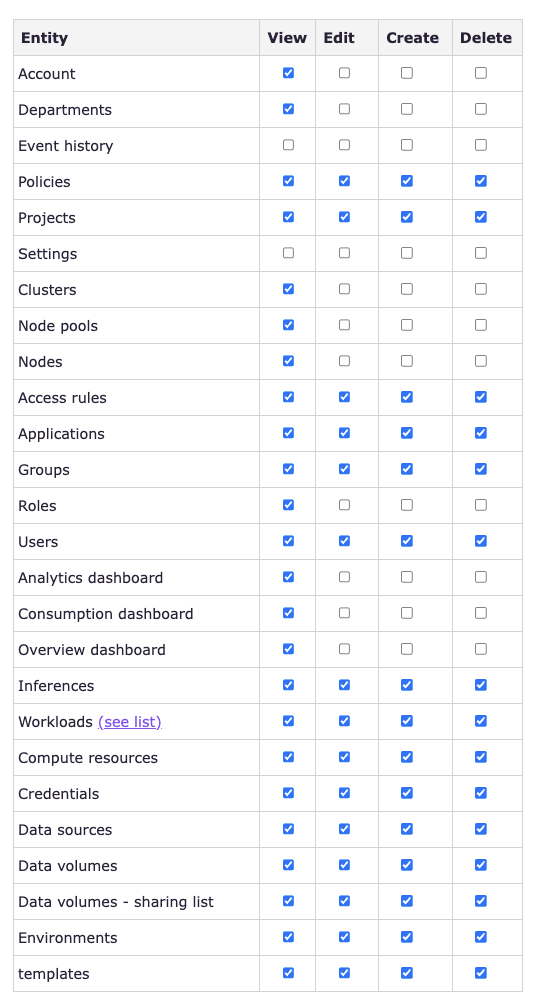Disable Delete permission for templates
Image resolution: width=533 pixels, height=1001 pixels.
pyautogui.click(x=481, y=973)
